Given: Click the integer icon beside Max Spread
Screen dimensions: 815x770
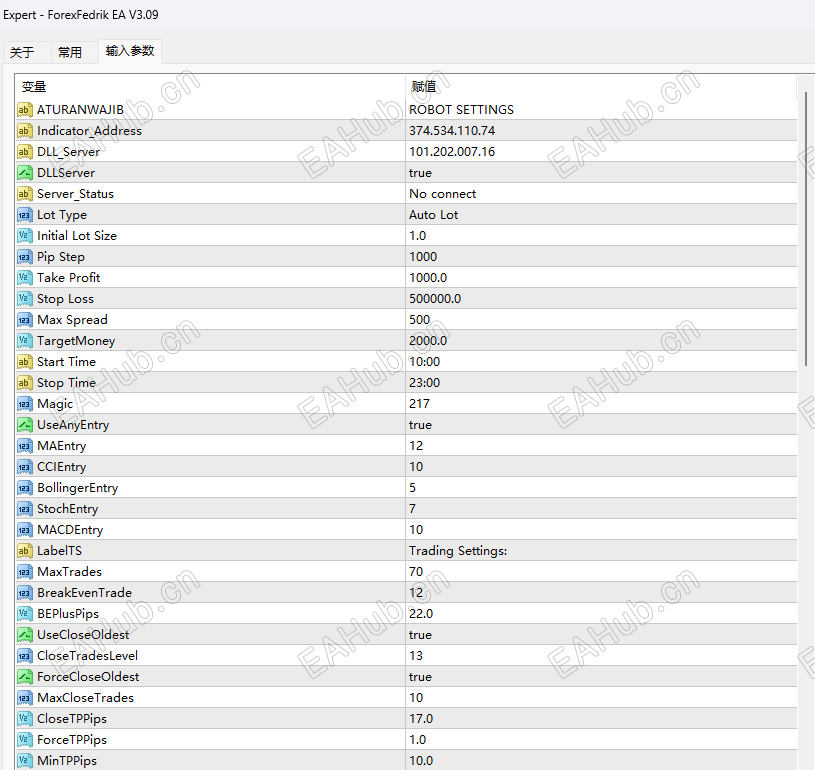Looking at the screenshot, I should (24, 320).
